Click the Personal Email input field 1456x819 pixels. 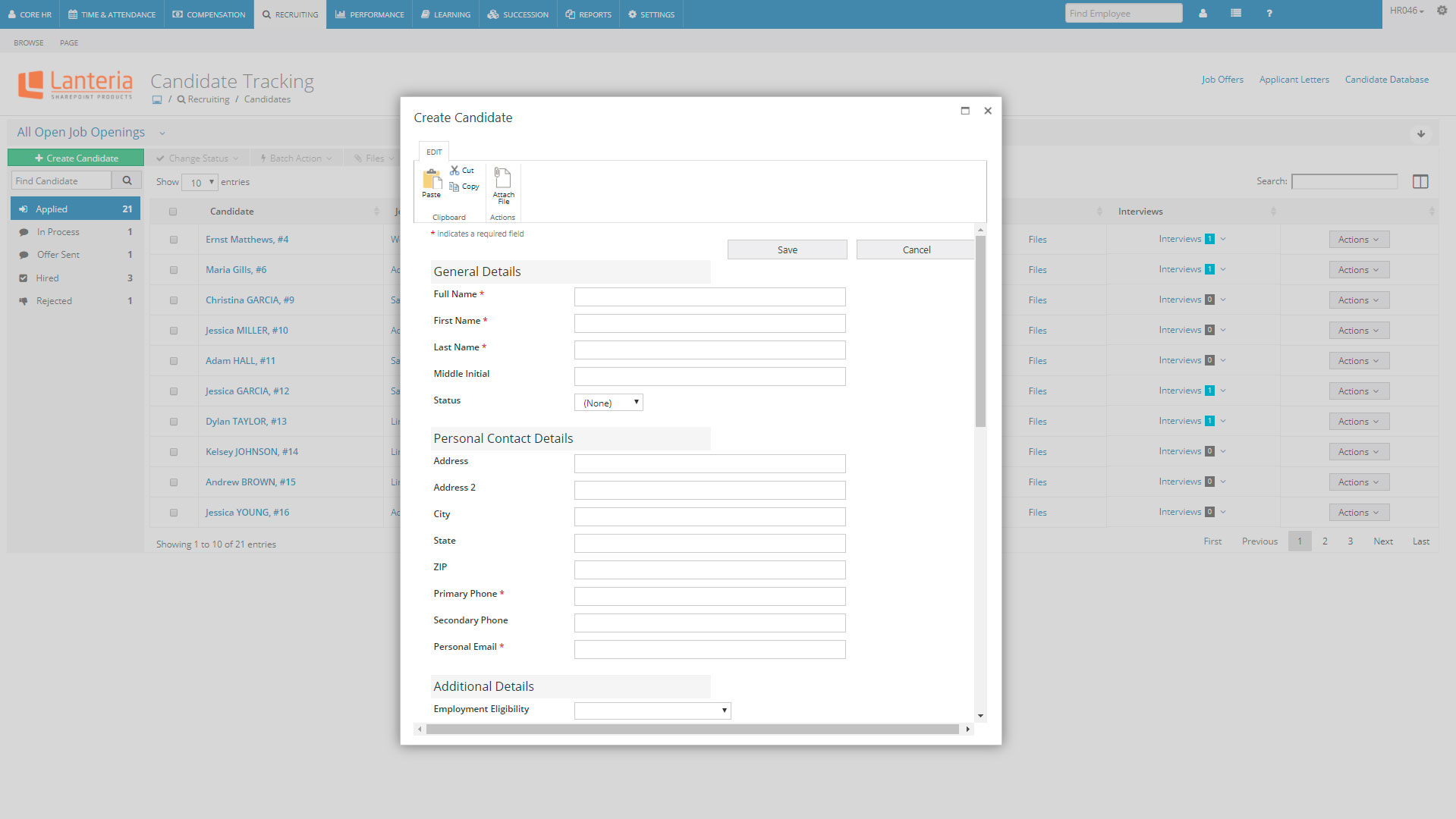tap(710, 649)
